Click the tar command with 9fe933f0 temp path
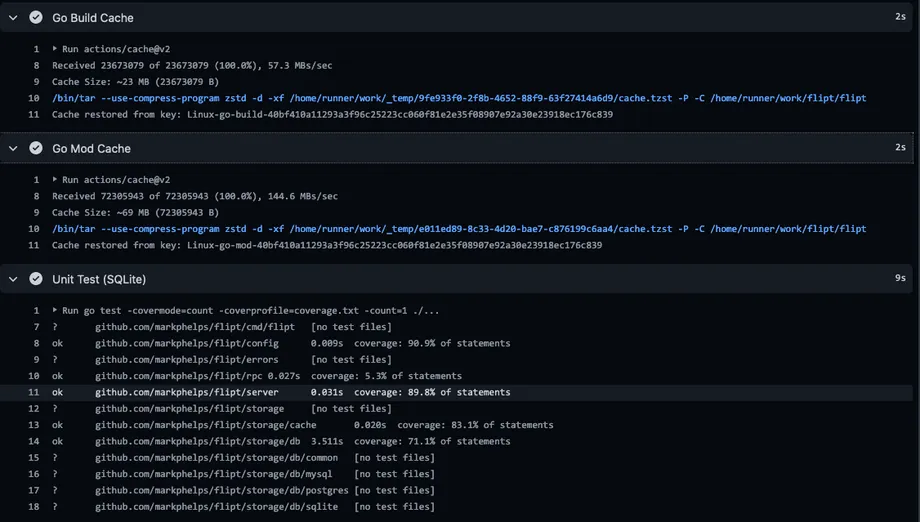 pos(459,98)
